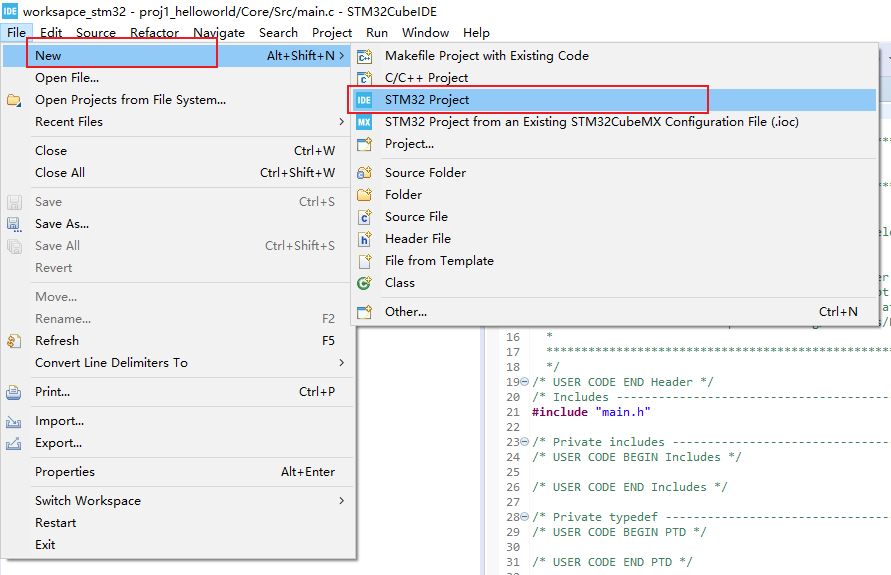Click Refresh in File menu
This screenshot has width=891, height=575.
(176, 341)
